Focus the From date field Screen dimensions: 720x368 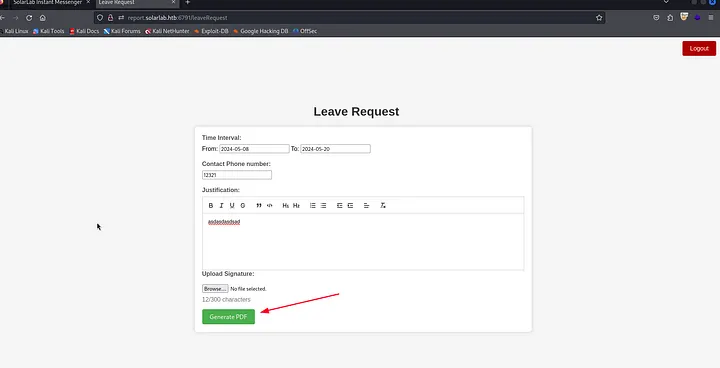(254, 149)
